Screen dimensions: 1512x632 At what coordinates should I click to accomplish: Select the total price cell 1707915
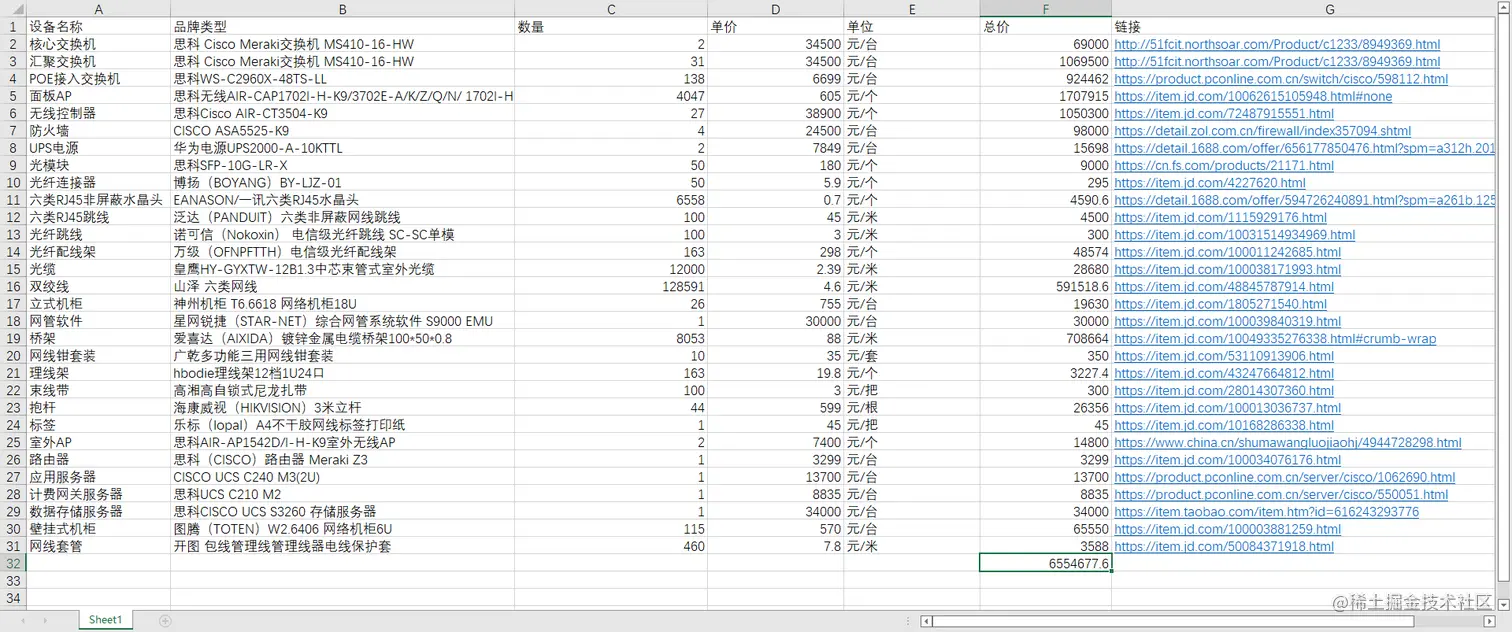[x=1045, y=96]
